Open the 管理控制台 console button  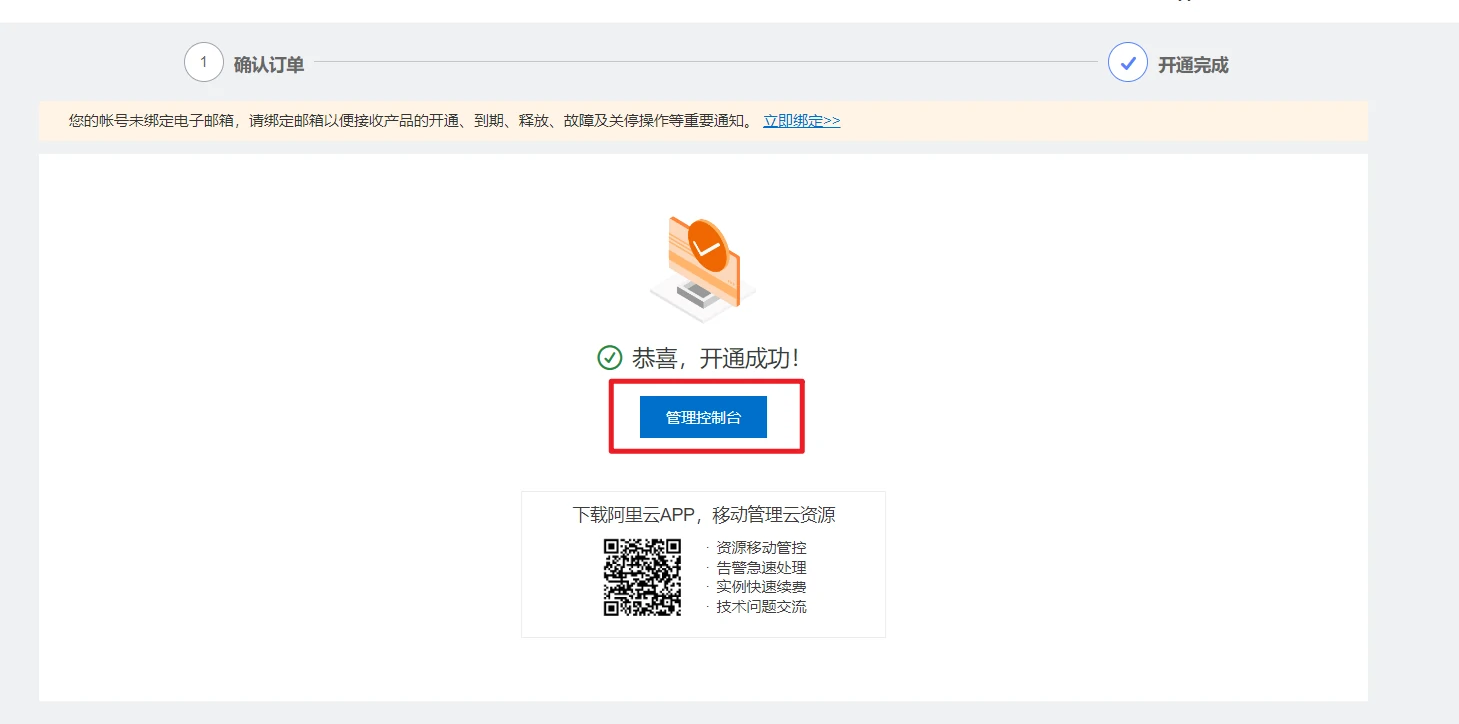(x=703, y=417)
